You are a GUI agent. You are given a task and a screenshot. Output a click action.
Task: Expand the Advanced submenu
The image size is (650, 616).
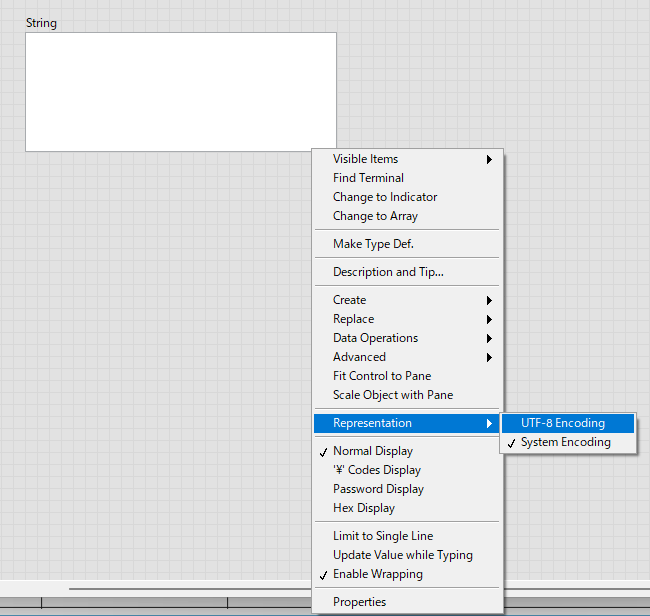[407, 357]
